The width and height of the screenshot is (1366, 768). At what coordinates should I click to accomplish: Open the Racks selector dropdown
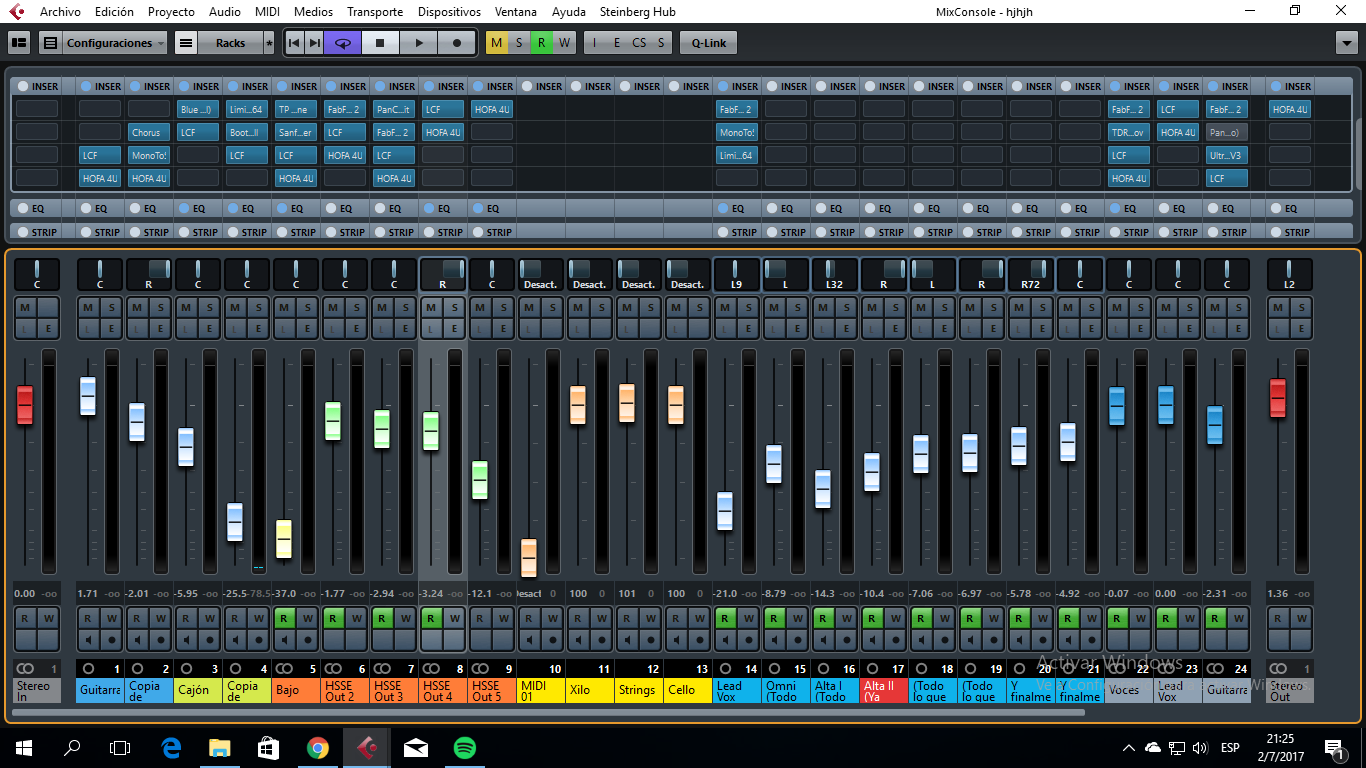coord(230,43)
